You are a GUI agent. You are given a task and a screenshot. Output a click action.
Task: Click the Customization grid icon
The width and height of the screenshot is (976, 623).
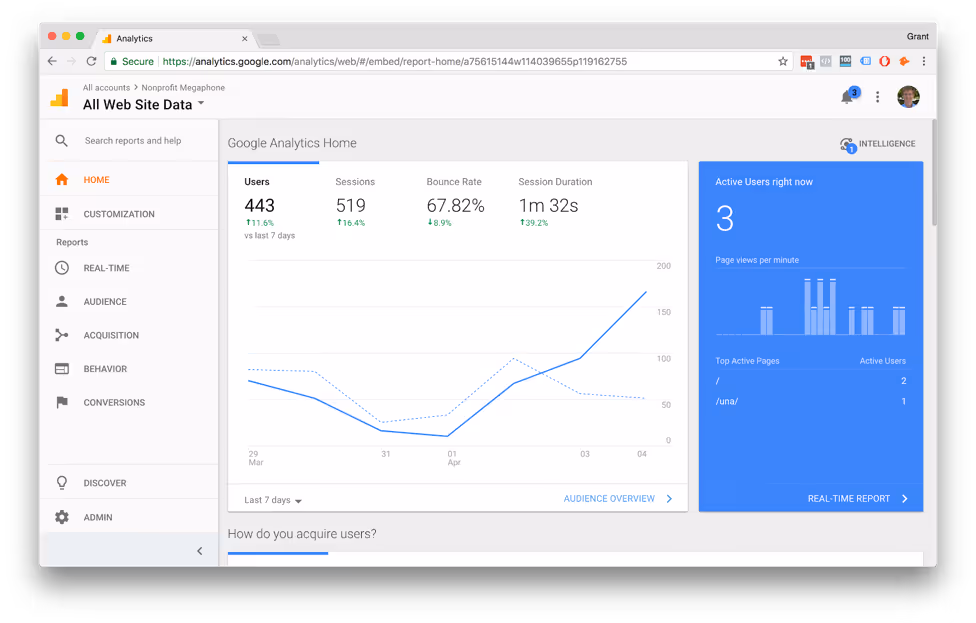pyautogui.click(x=62, y=214)
